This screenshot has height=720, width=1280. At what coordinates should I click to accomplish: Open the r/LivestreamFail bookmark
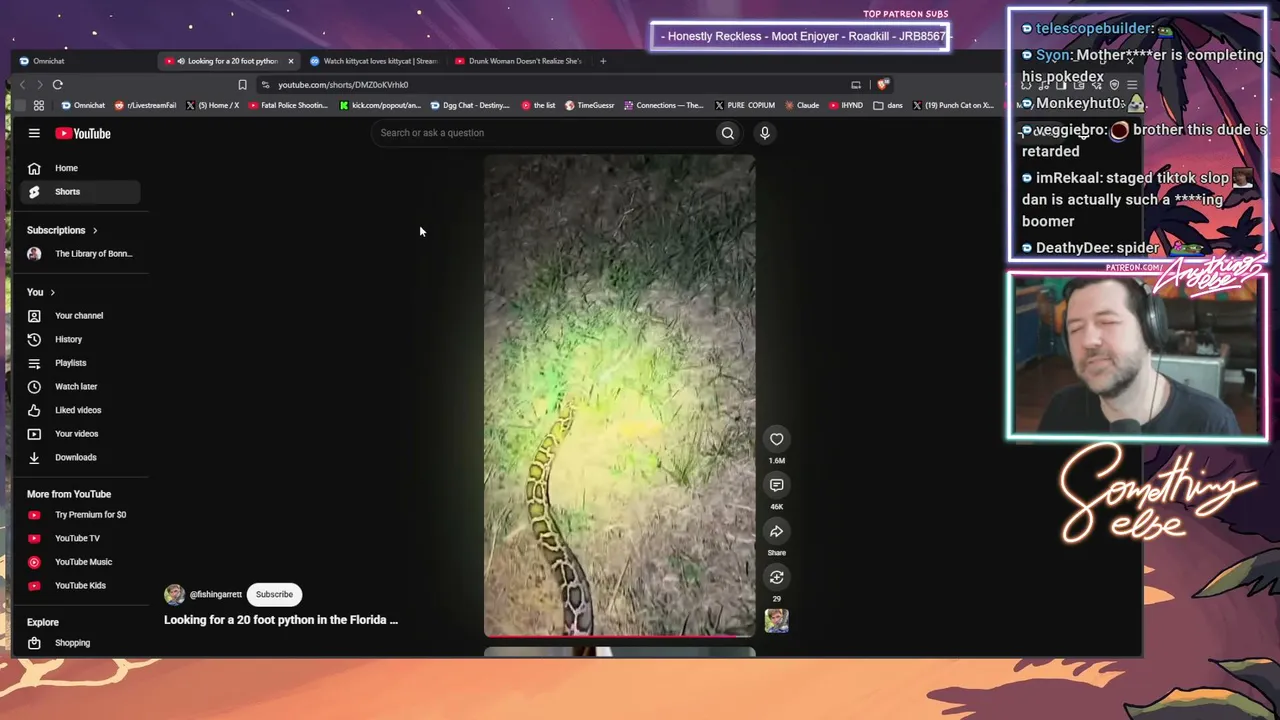click(x=146, y=105)
